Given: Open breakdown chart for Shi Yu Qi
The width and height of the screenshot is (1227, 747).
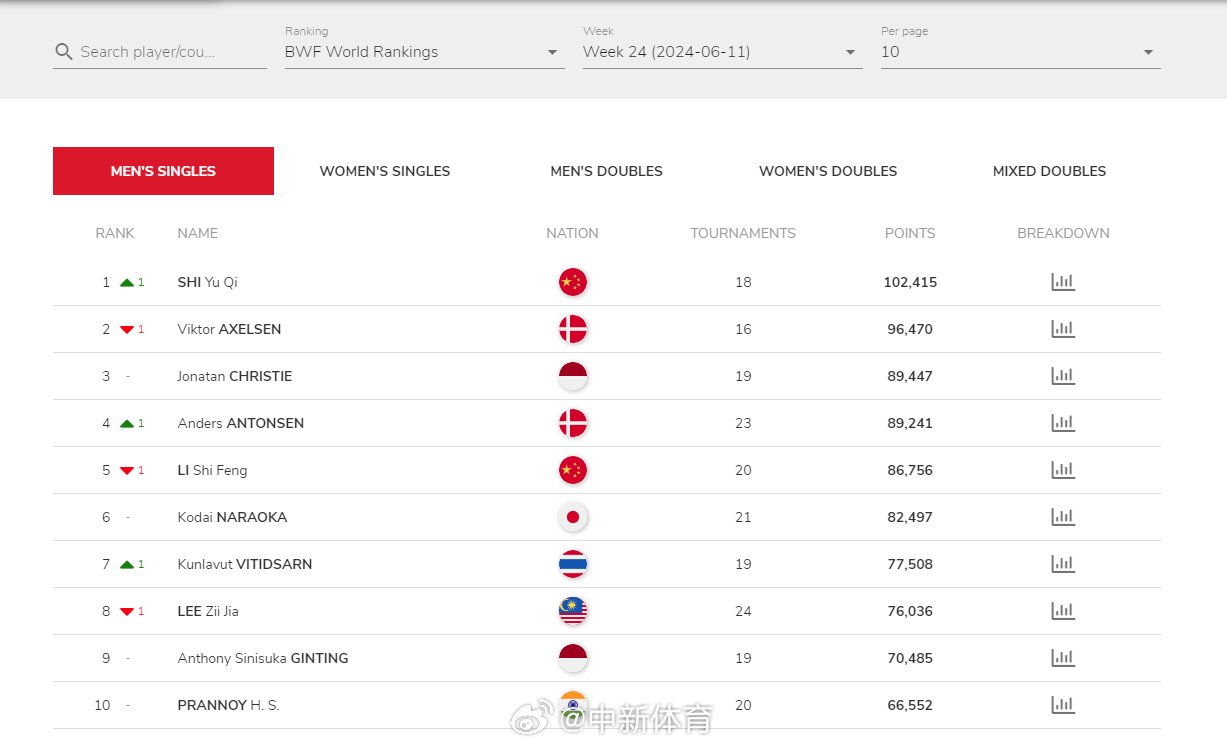Looking at the screenshot, I should pyautogui.click(x=1063, y=282).
